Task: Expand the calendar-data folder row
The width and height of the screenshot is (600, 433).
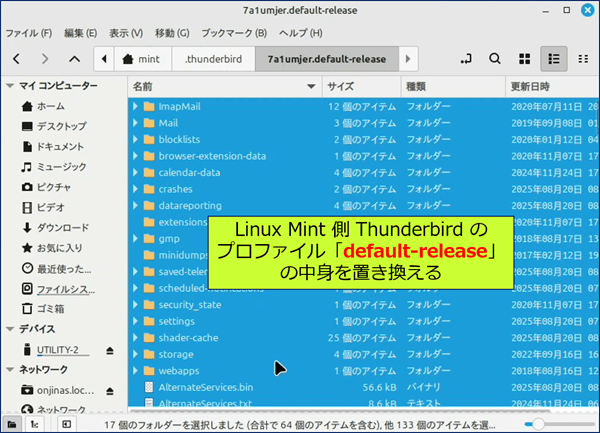Action: [x=135, y=173]
